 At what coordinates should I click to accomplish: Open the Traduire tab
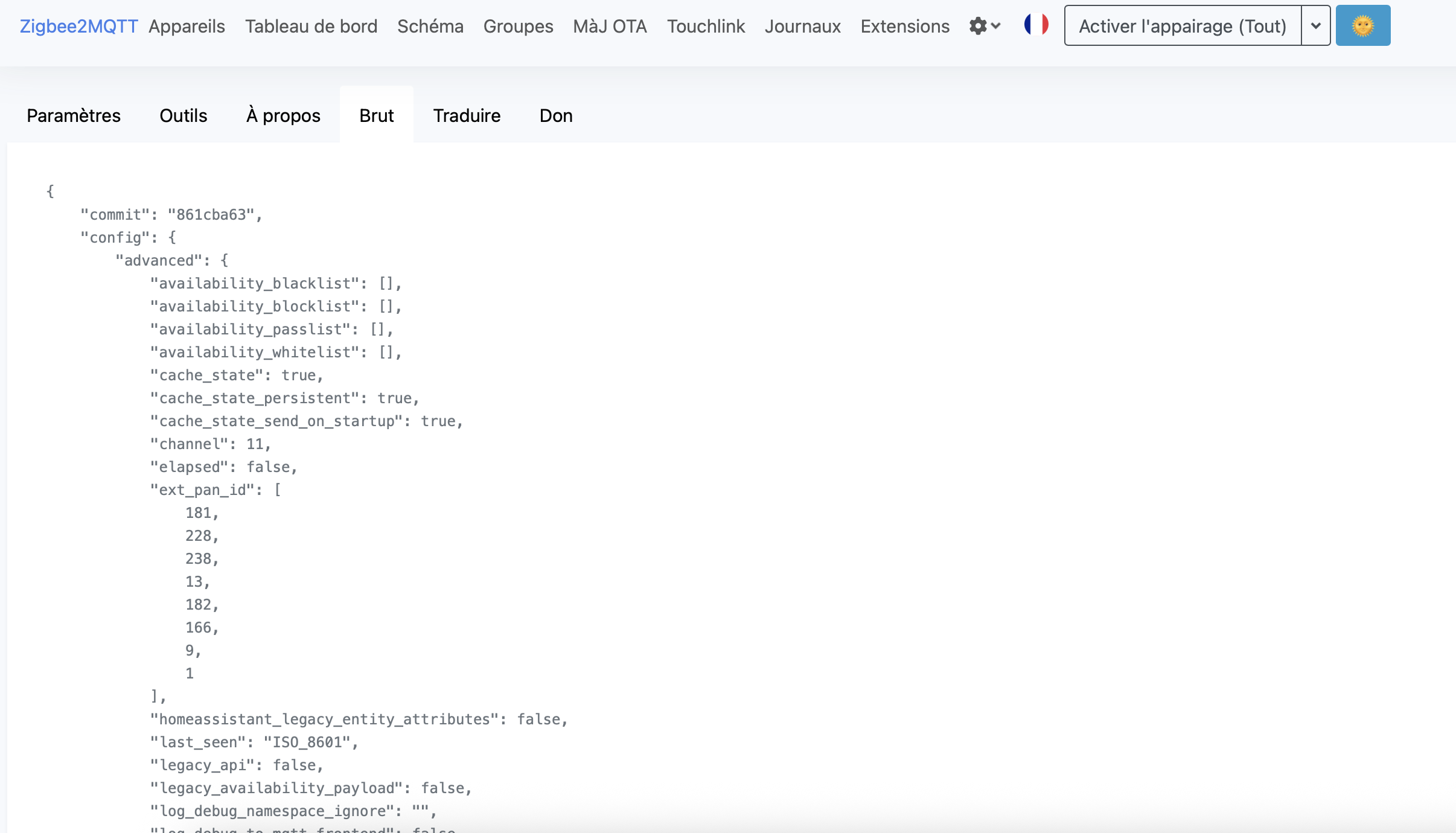tap(467, 115)
